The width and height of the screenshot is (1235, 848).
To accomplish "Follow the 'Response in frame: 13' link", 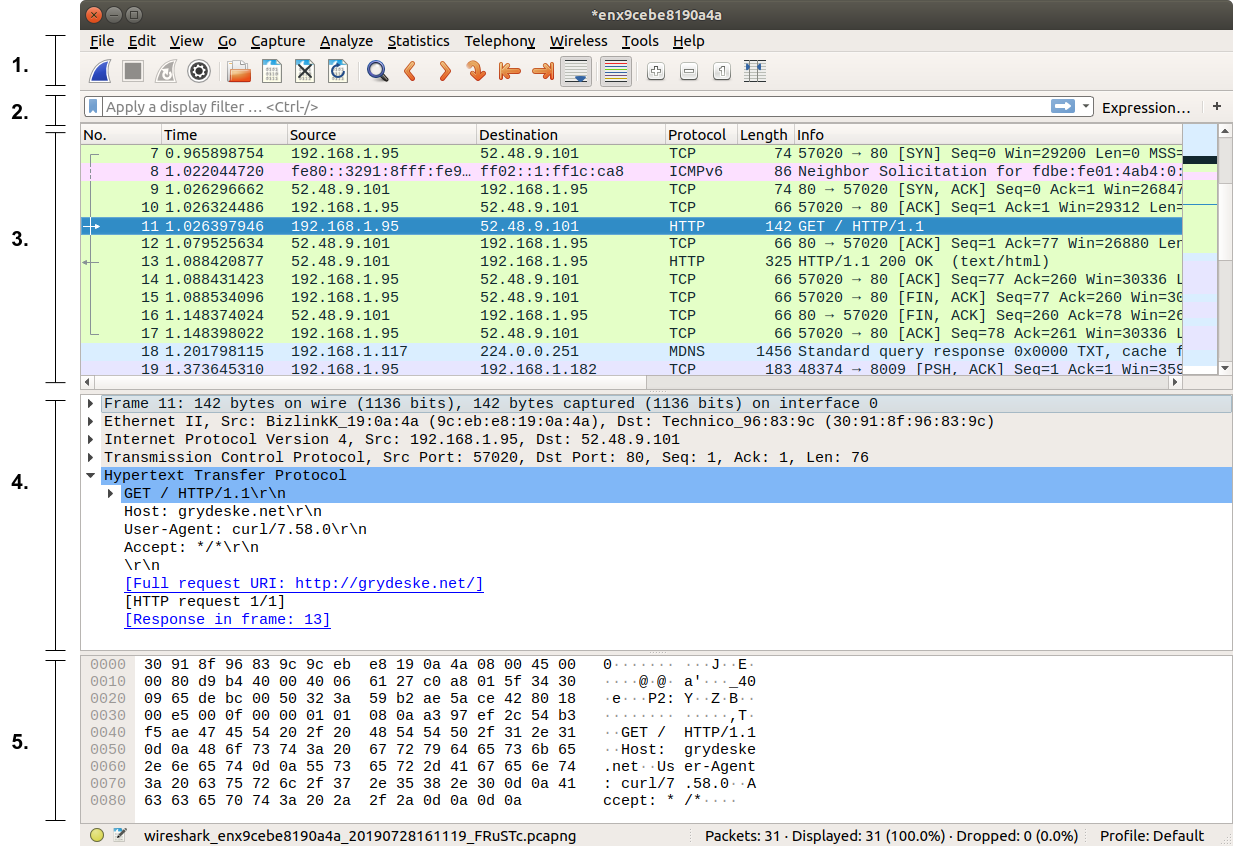I will [227, 620].
